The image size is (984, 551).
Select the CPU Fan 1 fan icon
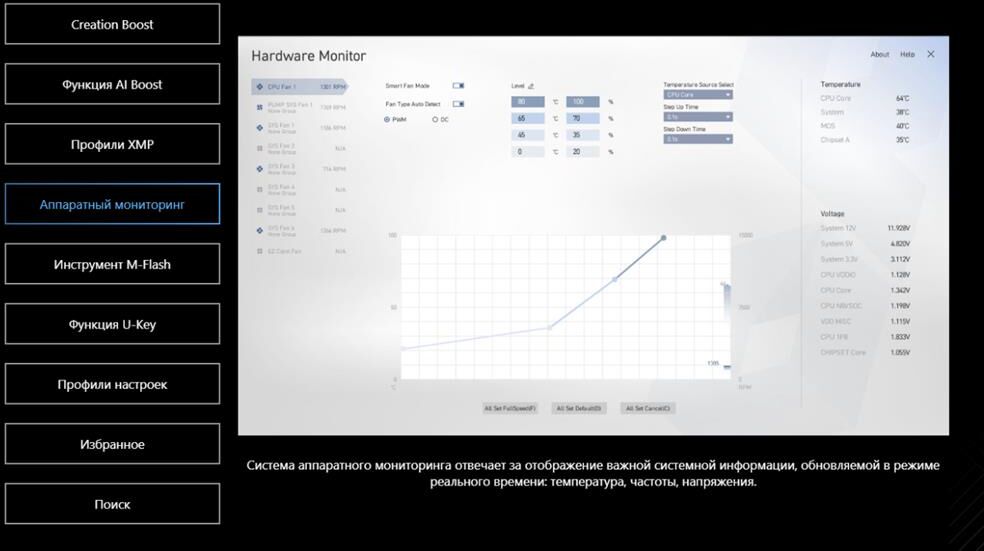tap(260, 87)
